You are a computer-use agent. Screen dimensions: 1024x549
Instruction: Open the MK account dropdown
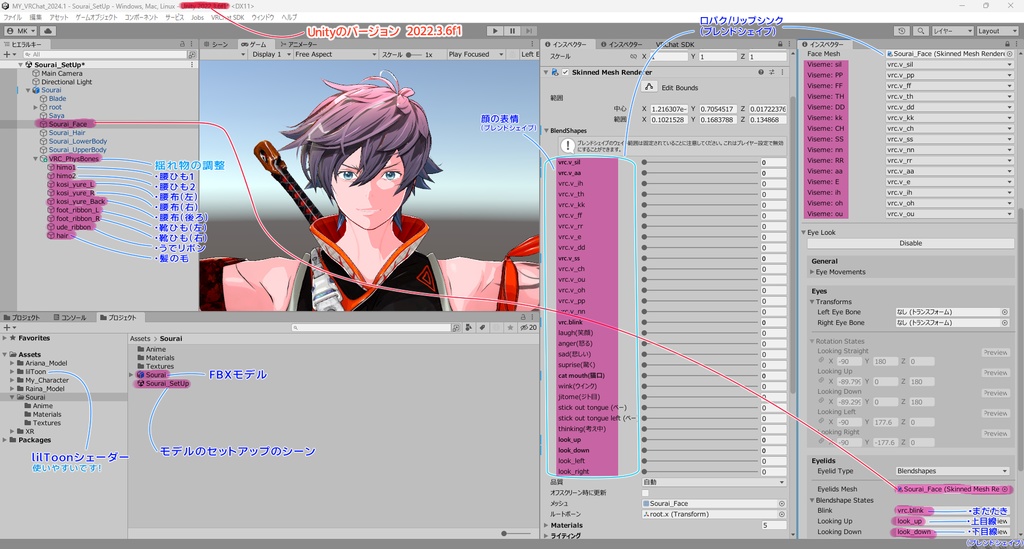[x=21, y=31]
